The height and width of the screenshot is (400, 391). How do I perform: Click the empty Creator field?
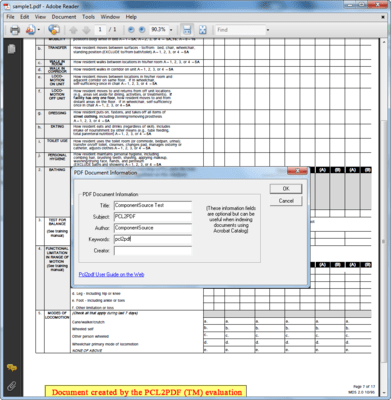click(153, 251)
